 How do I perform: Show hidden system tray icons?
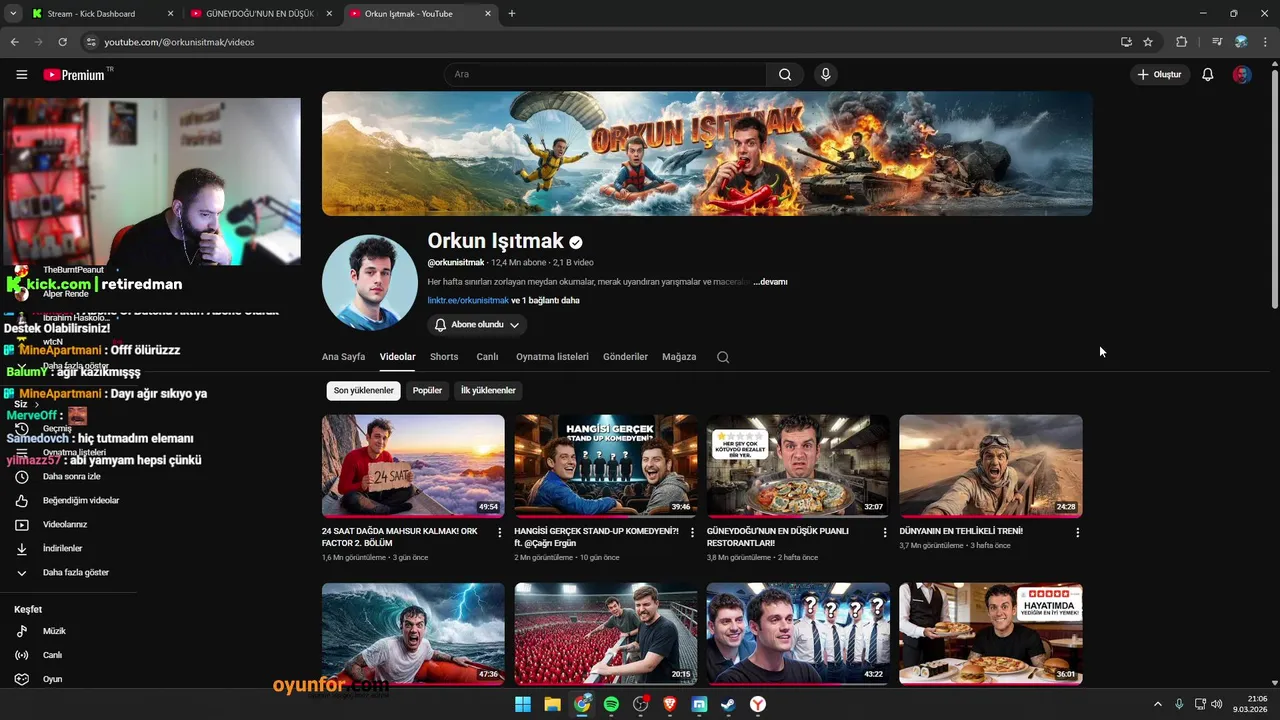1158,705
